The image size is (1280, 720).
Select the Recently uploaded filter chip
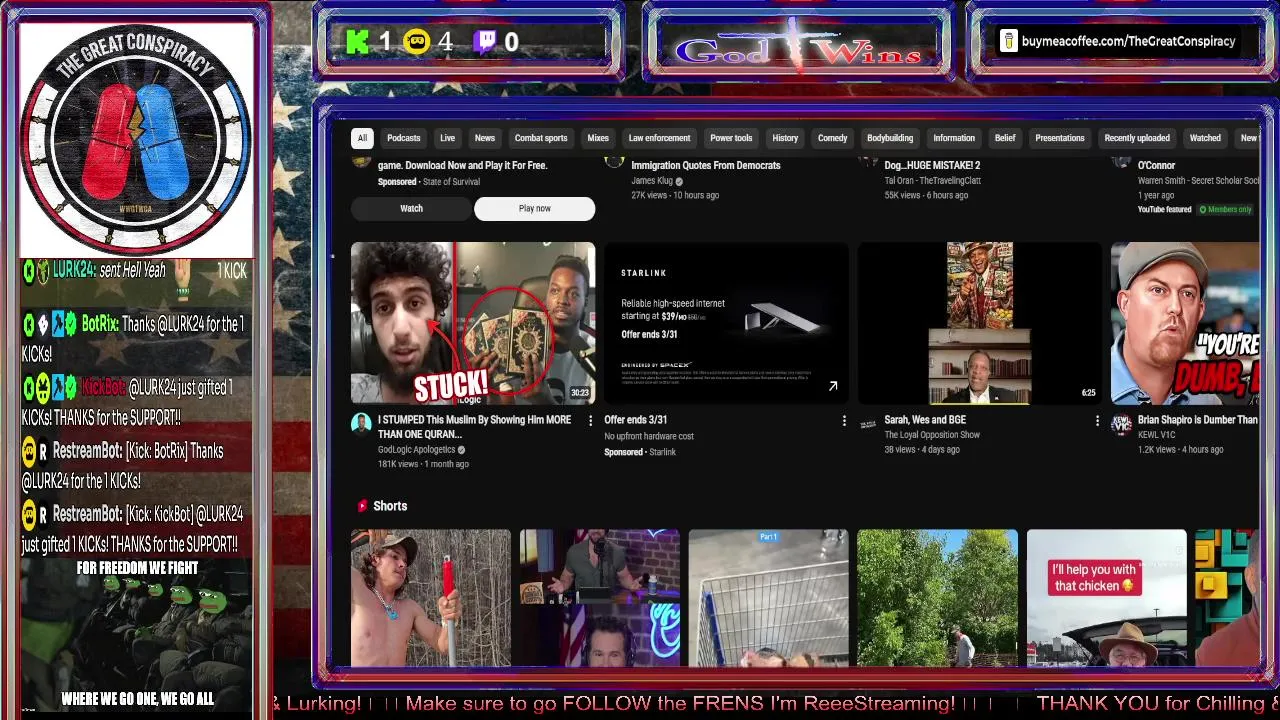(1137, 138)
